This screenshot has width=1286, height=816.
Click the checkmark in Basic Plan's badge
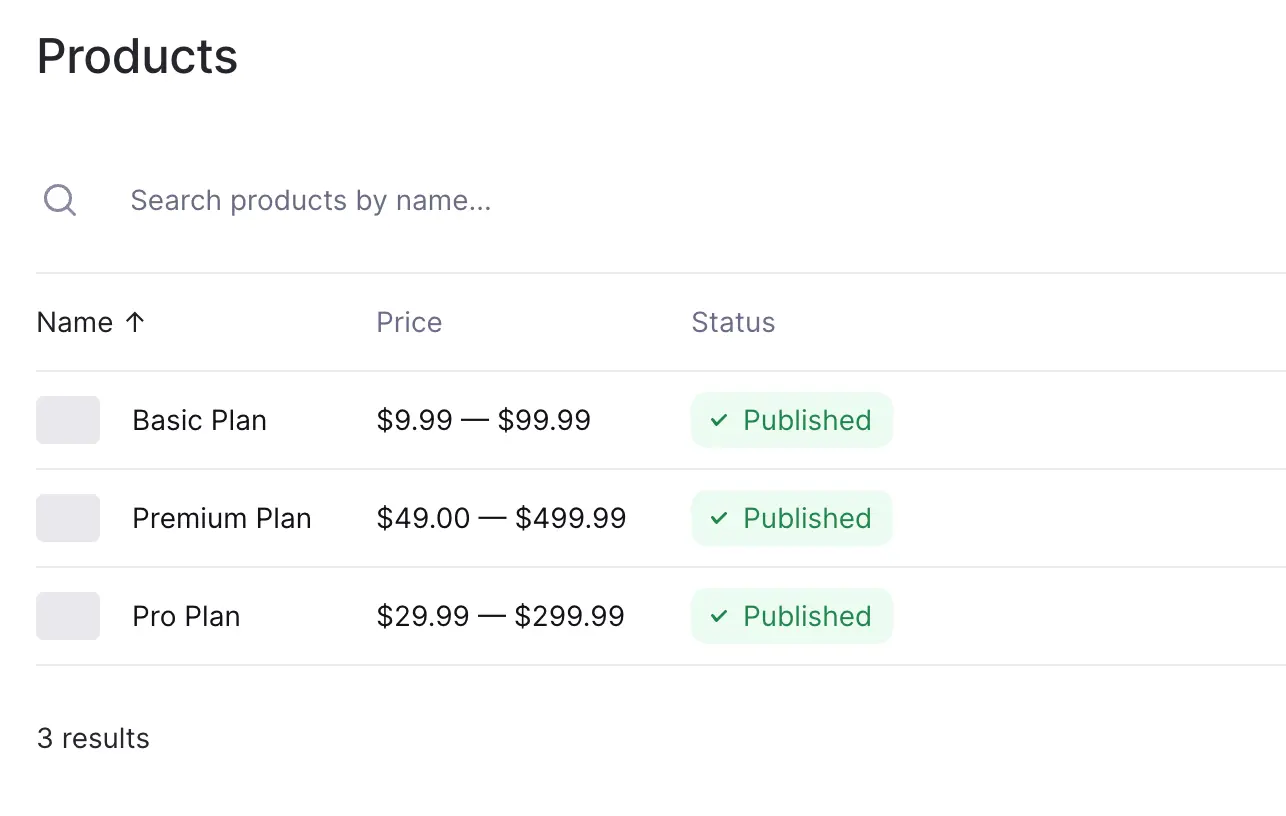click(x=718, y=421)
